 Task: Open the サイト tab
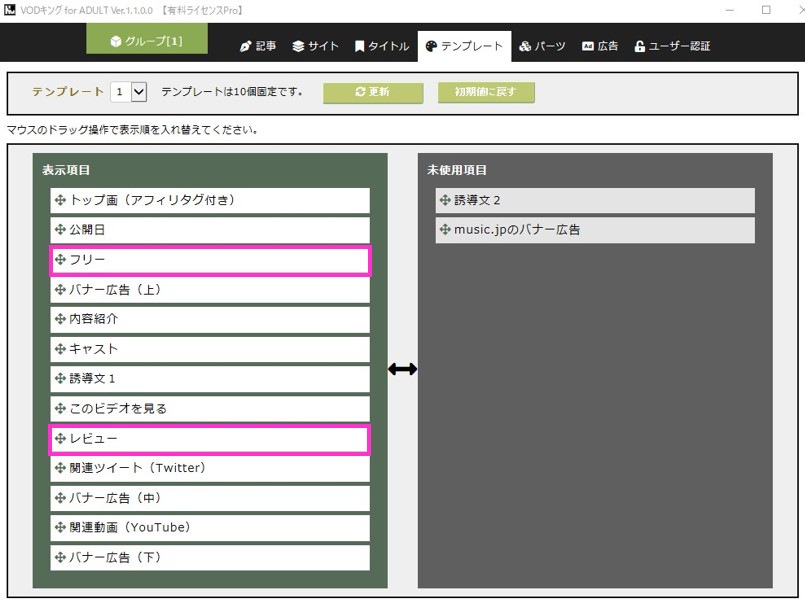pyautogui.click(x=315, y=46)
